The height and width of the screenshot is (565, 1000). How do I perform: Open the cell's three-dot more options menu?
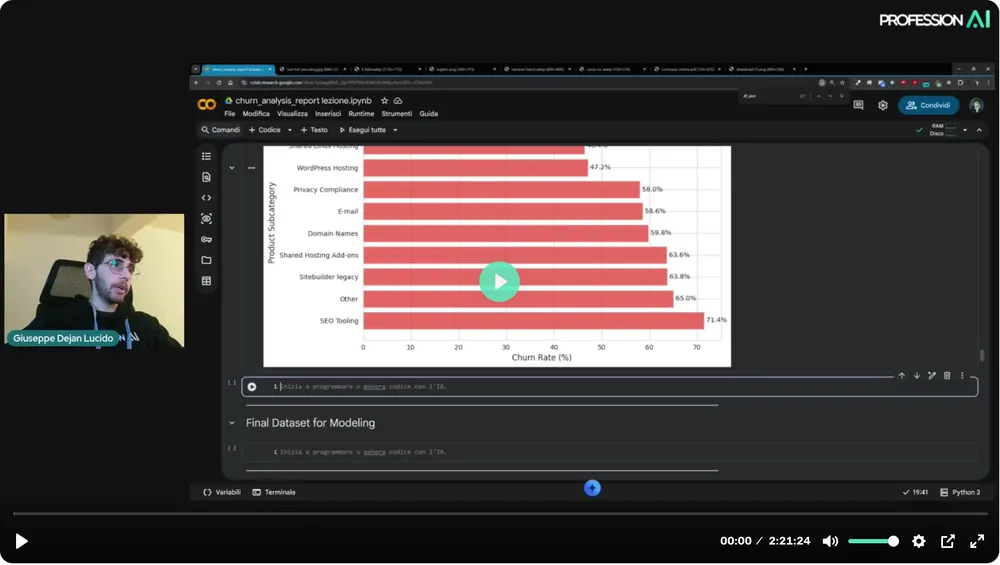coord(962,376)
